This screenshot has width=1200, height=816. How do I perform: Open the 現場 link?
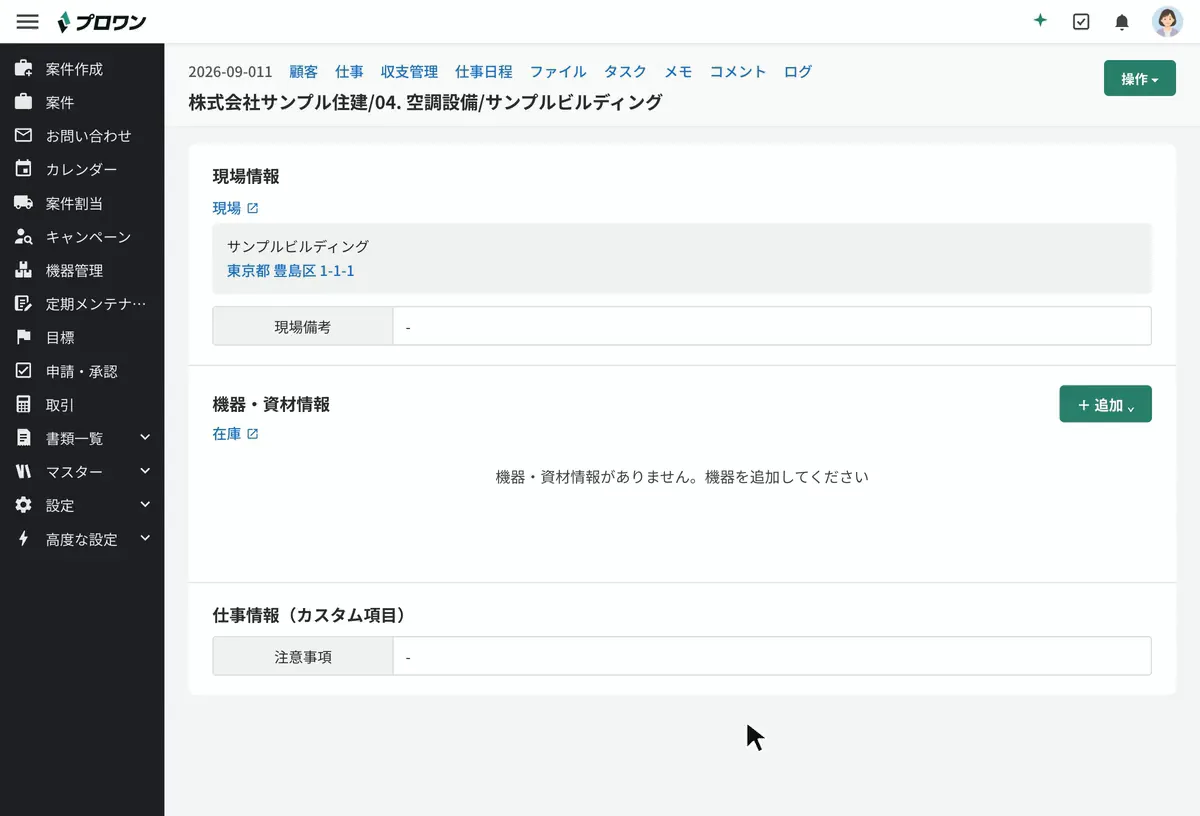[x=227, y=208]
